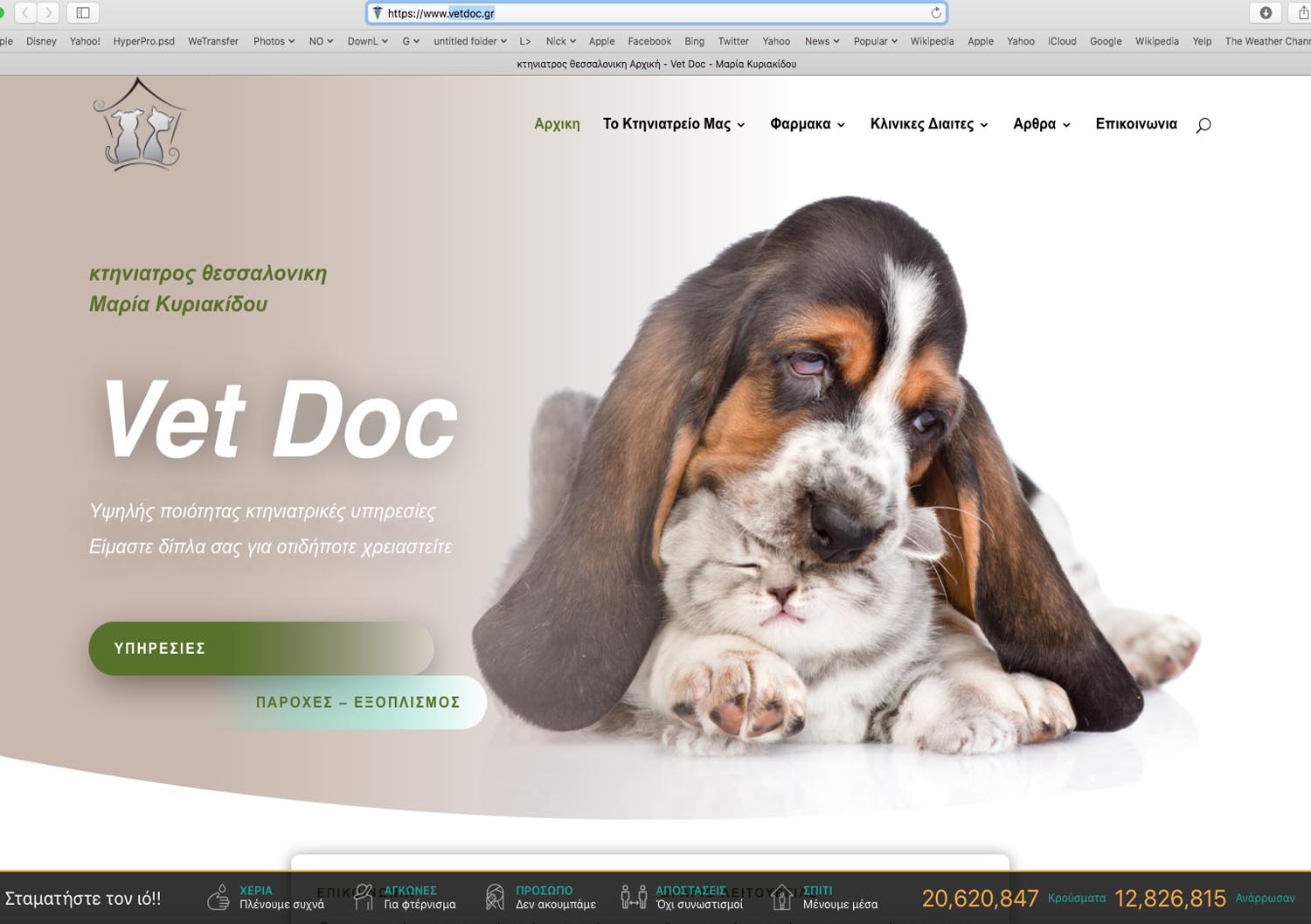Expand the Αρθρα navigation dropdown
Screen dimensions: 1311x924
click(1041, 124)
